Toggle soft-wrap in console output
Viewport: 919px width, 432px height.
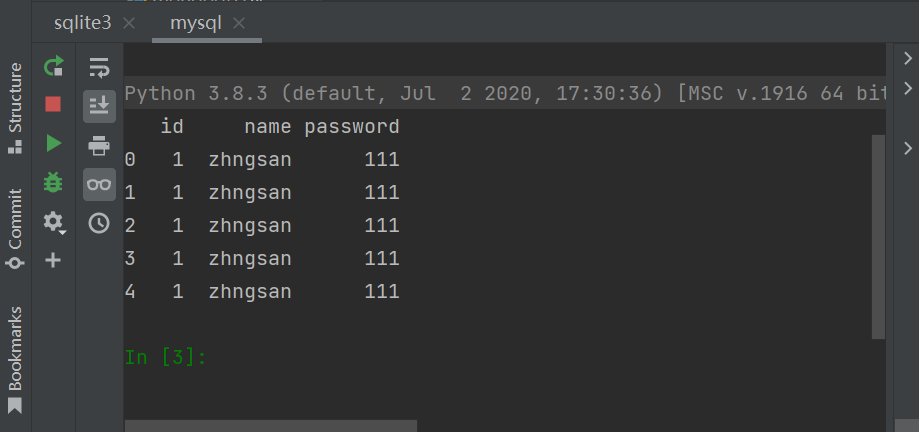click(x=99, y=67)
